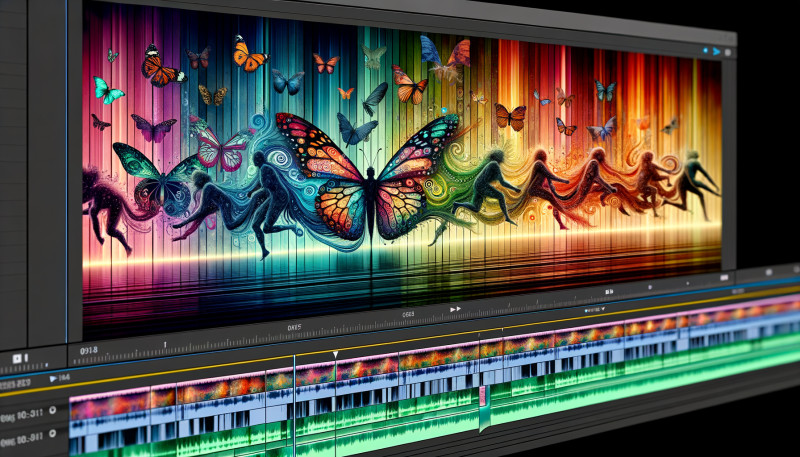The image size is (800, 457).
Task: Click the blue play arrow above the preview
Action: coord(714,49)
